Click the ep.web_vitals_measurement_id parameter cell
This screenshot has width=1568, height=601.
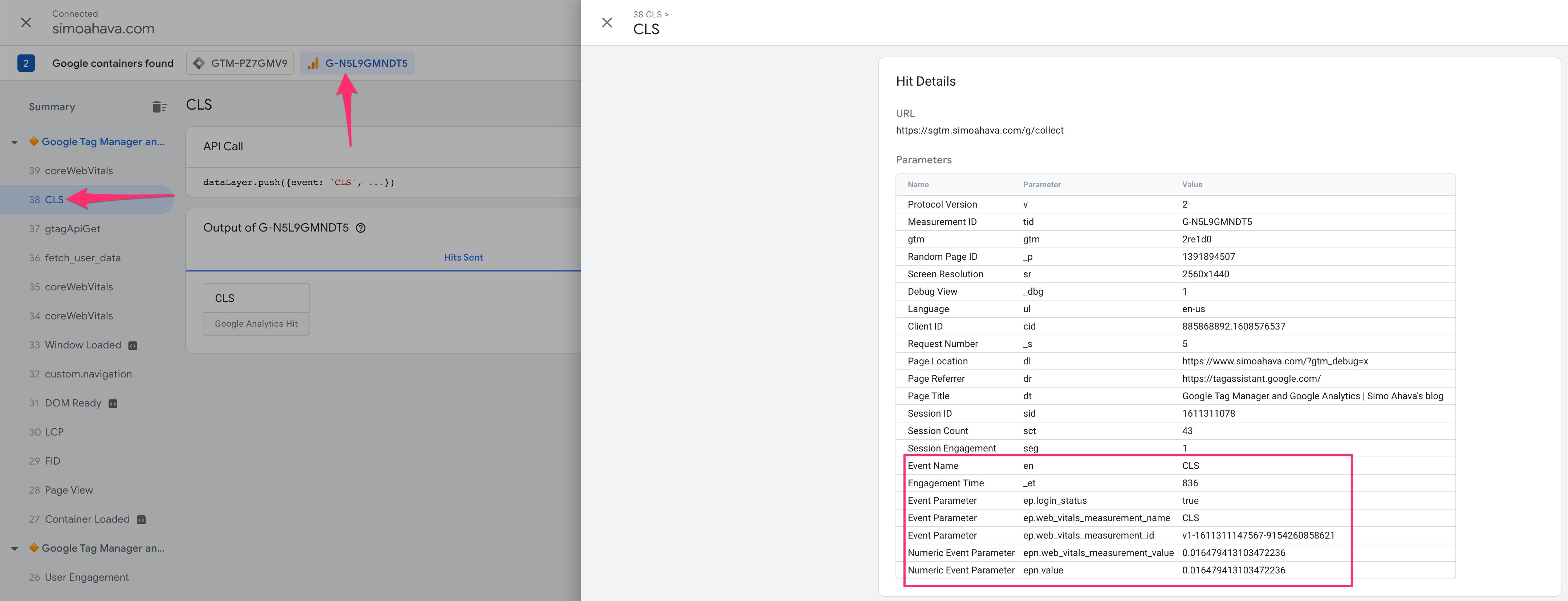coord(1088,536)
